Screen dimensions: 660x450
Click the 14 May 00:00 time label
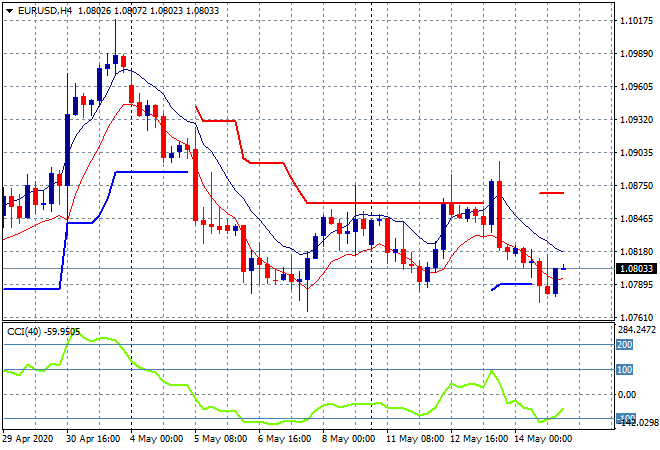tap(543, 439)
